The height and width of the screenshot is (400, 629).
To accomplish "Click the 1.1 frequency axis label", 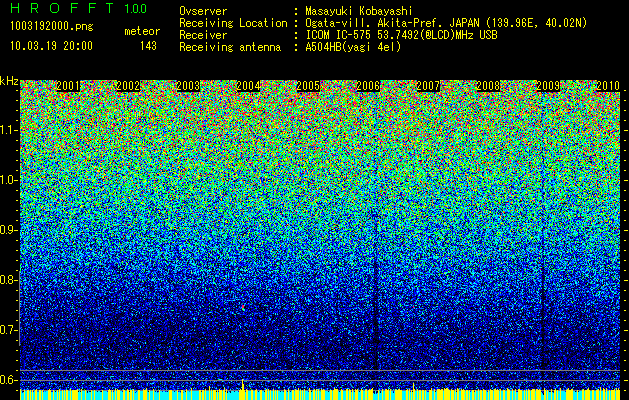I will 8,130.
